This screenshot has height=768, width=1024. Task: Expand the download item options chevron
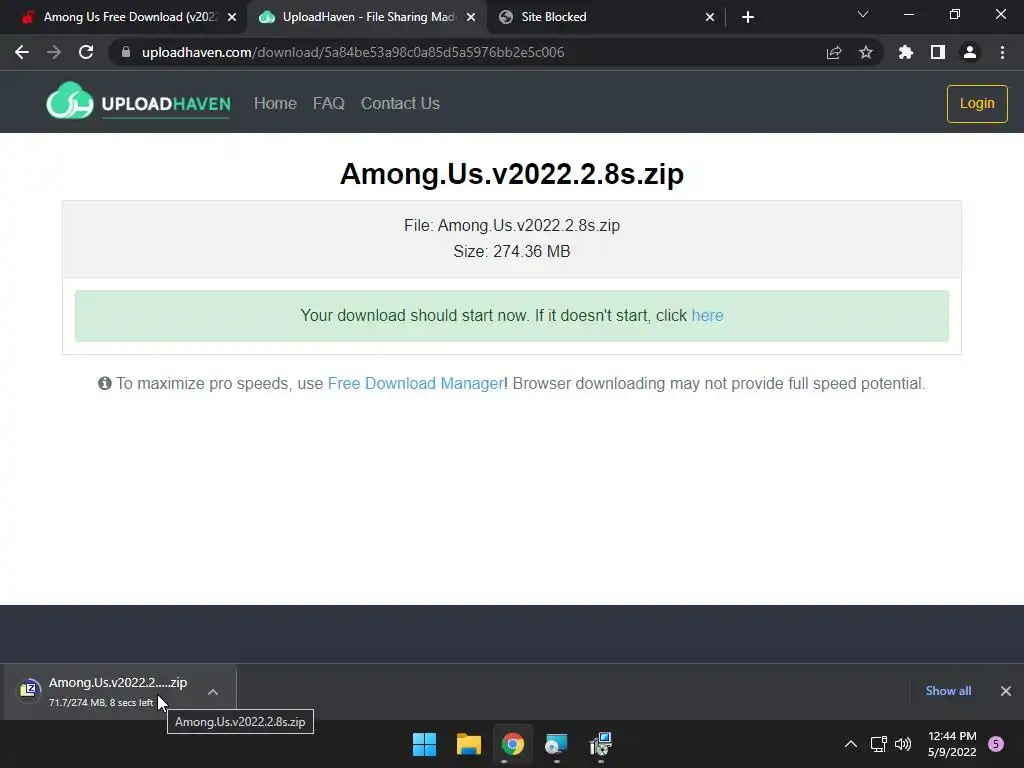click(x=213, y=692)
